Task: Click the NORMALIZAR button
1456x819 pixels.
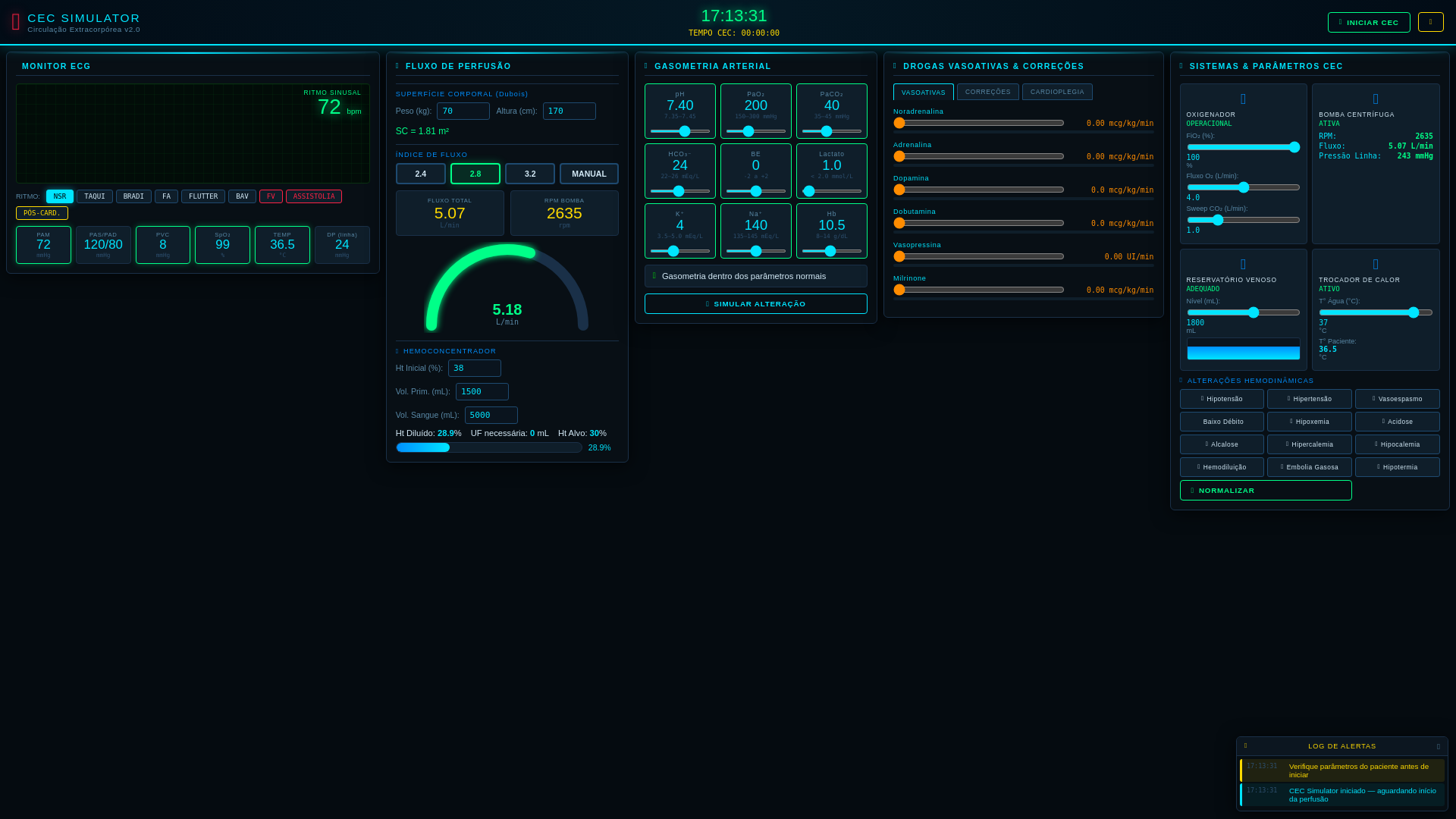Action: [1266, 491]
